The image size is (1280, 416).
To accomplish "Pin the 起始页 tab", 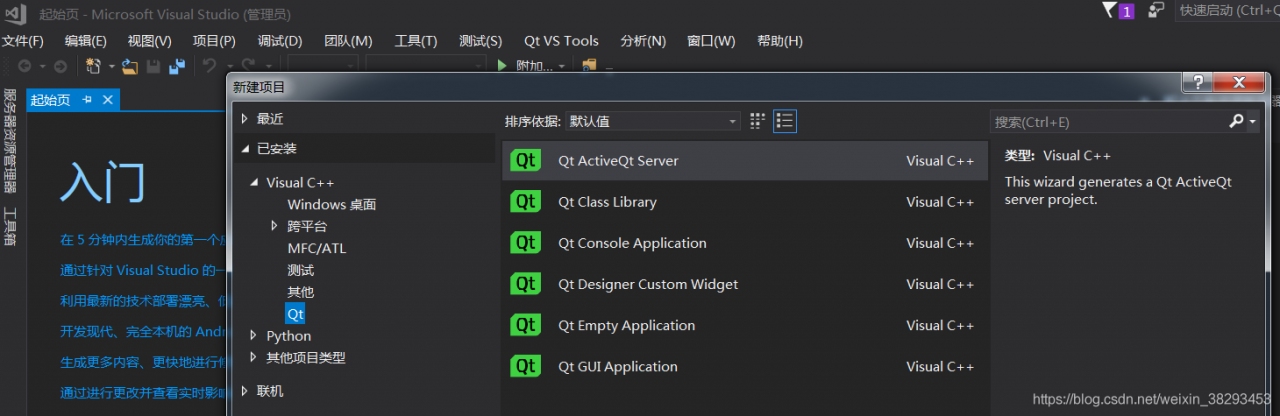I will [x=87, y=100].
